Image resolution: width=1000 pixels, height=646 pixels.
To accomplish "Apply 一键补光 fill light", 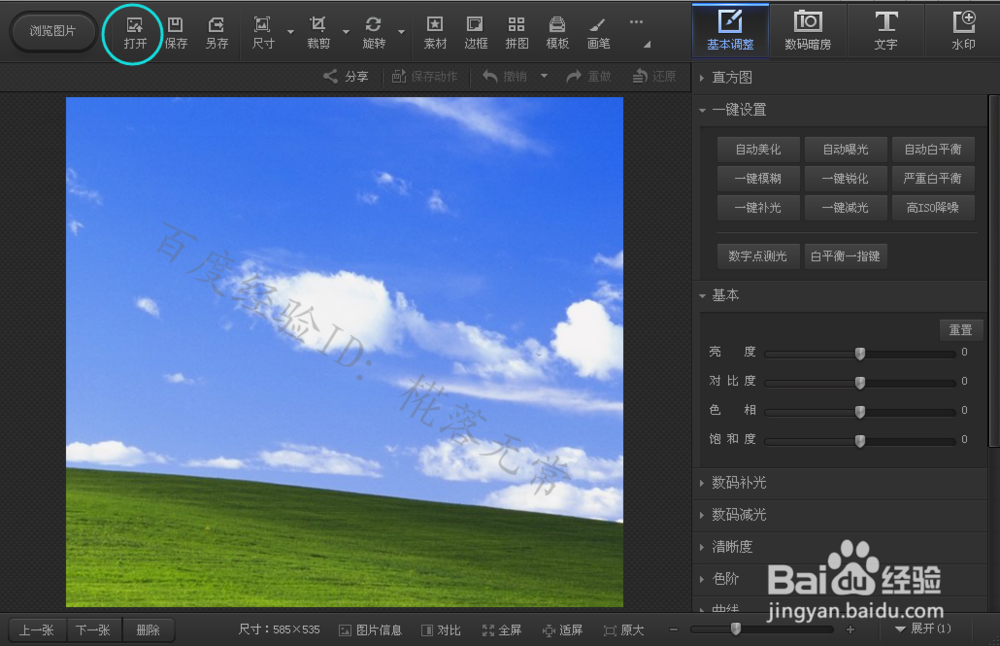I will point(758,208).
